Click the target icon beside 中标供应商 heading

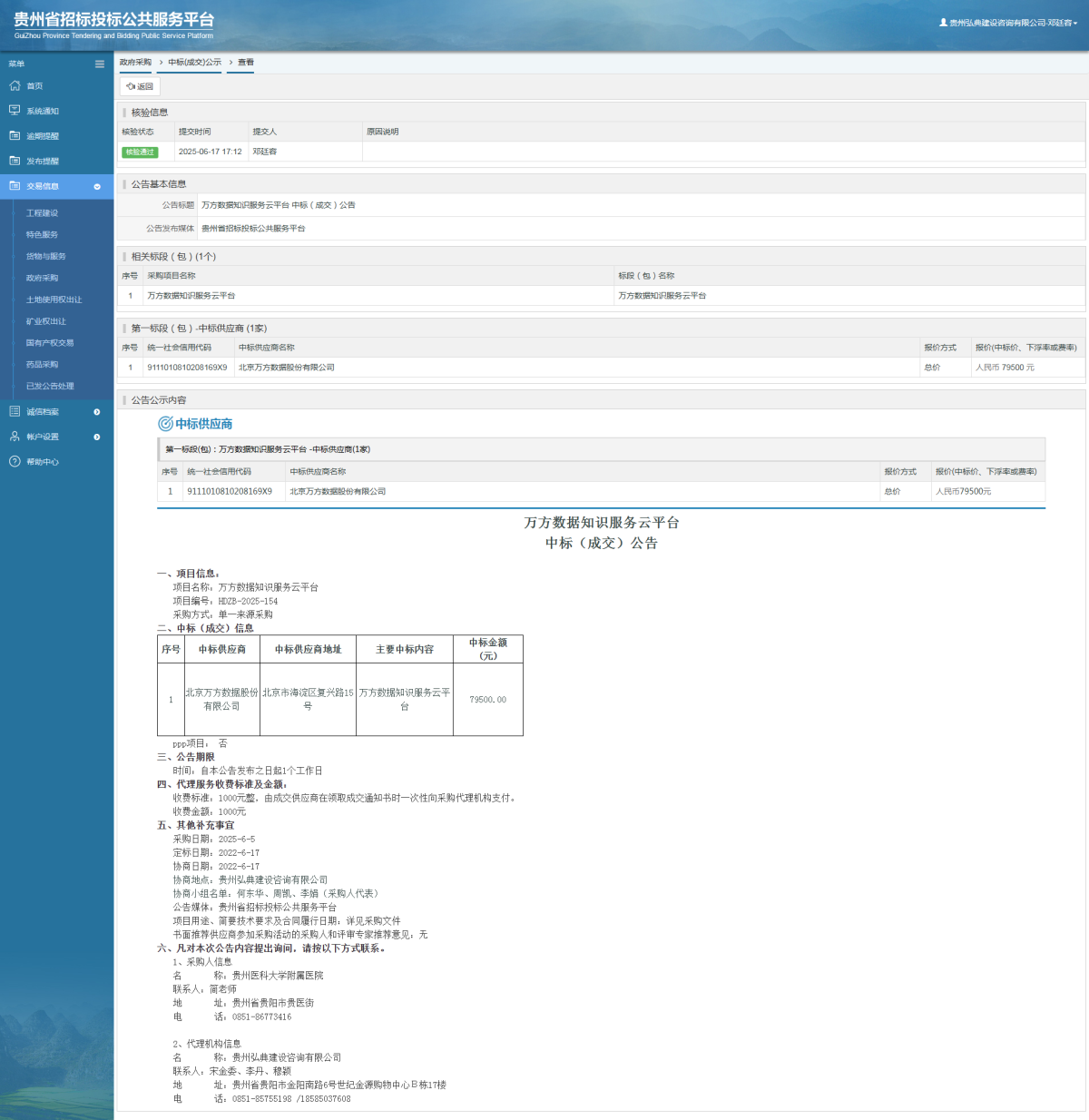pos(165,424)
